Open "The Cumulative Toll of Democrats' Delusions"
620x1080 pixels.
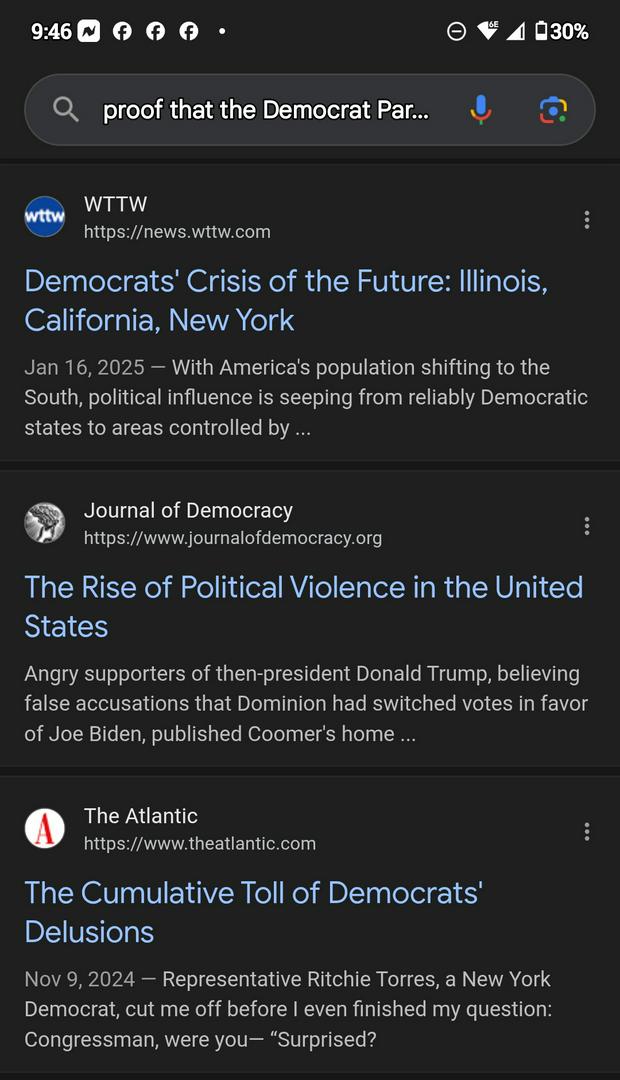tap(254, 912)
